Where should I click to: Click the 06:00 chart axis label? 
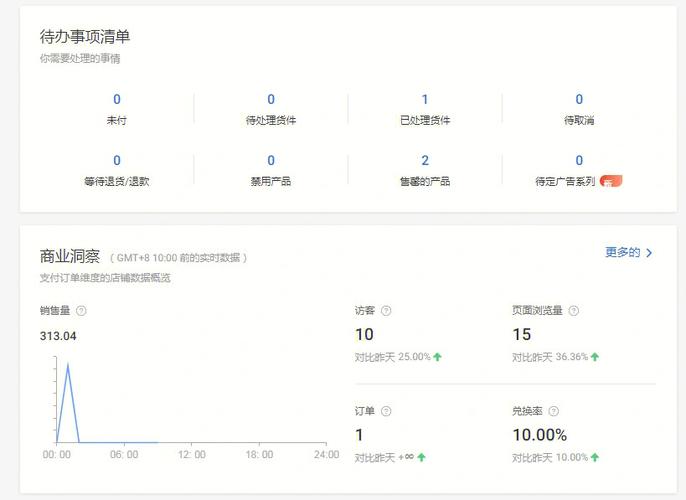click(x=124, y=455)
